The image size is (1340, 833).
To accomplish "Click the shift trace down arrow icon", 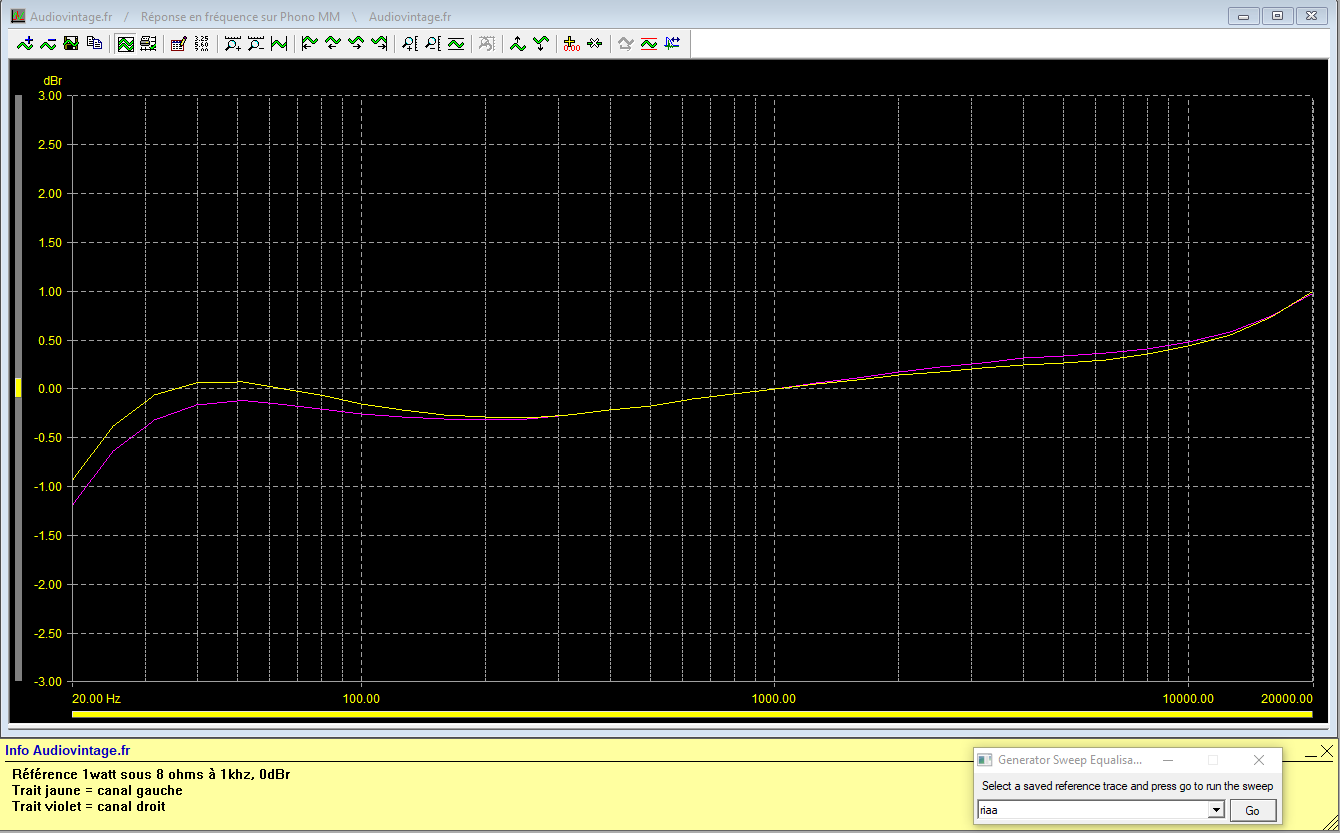I will (541, 43).
